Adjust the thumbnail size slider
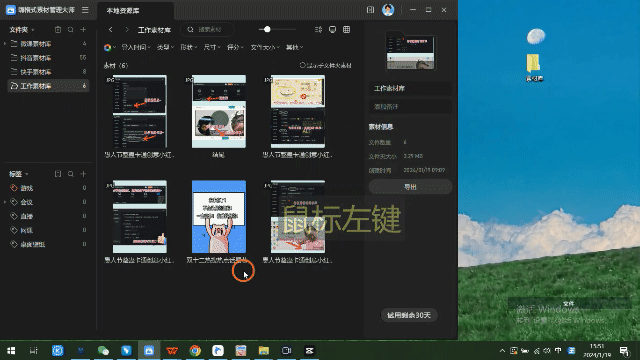Screen dimensions: 640x360 tap(267, 29)
